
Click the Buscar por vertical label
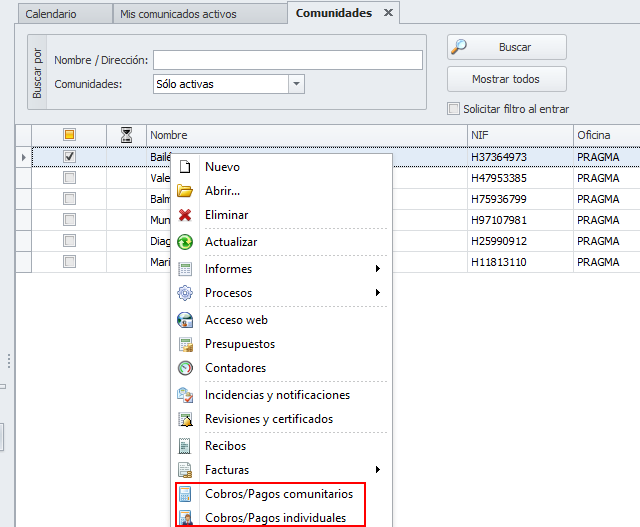[x=37, y=73]
